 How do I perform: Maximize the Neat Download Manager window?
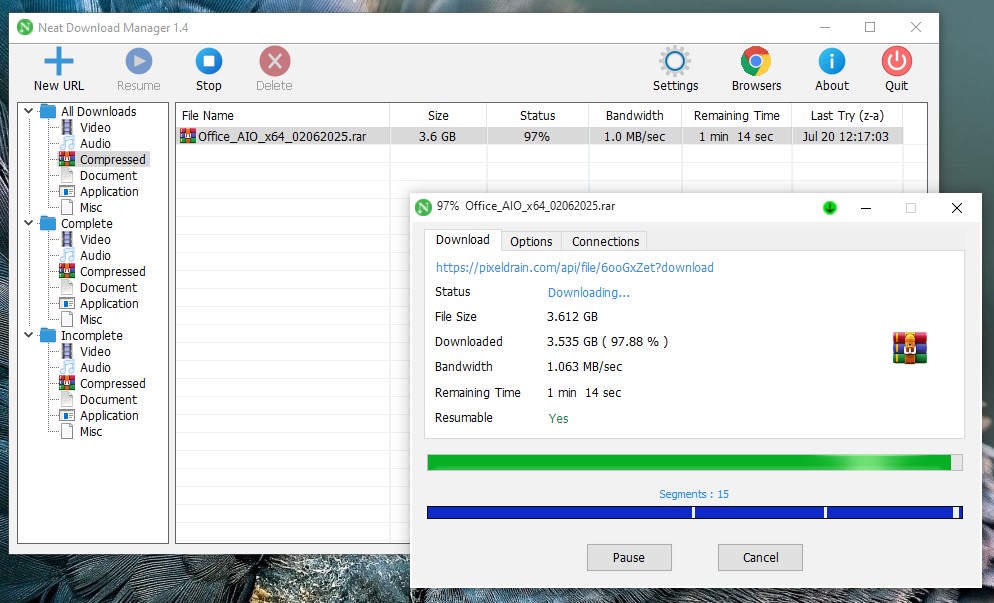tap(870, 27)
